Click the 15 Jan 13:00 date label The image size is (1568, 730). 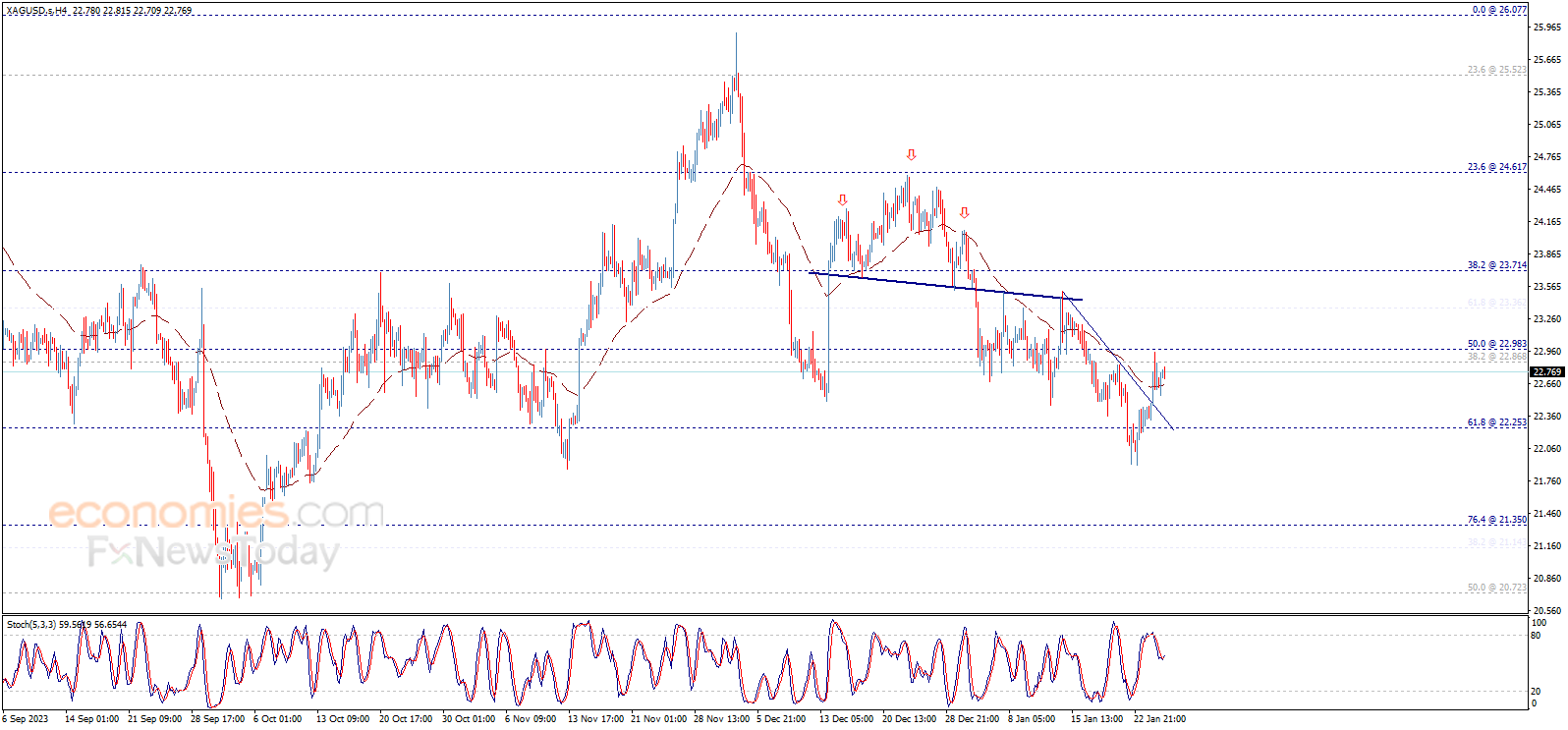click(x=1096, y=719)
